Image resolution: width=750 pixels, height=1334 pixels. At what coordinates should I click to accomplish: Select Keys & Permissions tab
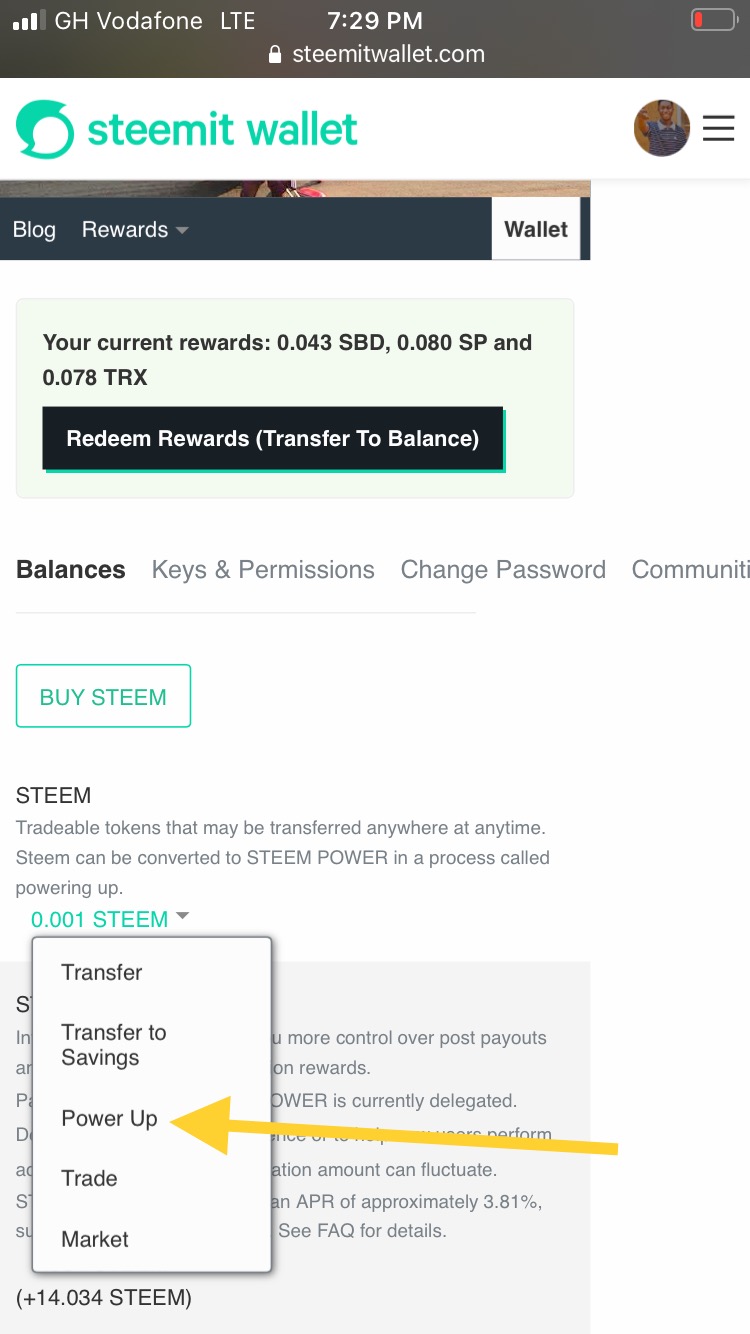click(x=263, y=570)
